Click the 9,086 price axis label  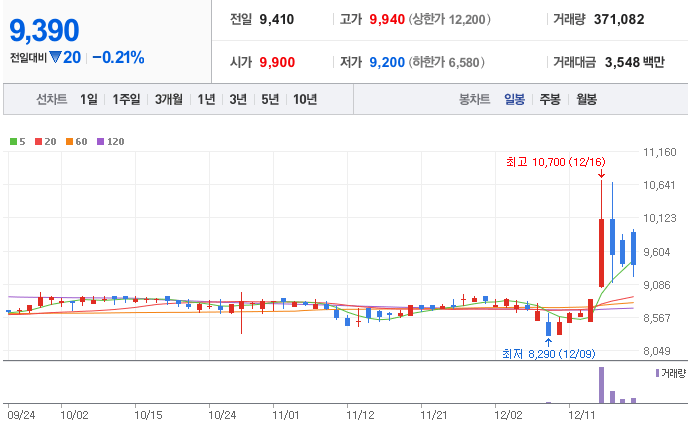click(657, 285)
